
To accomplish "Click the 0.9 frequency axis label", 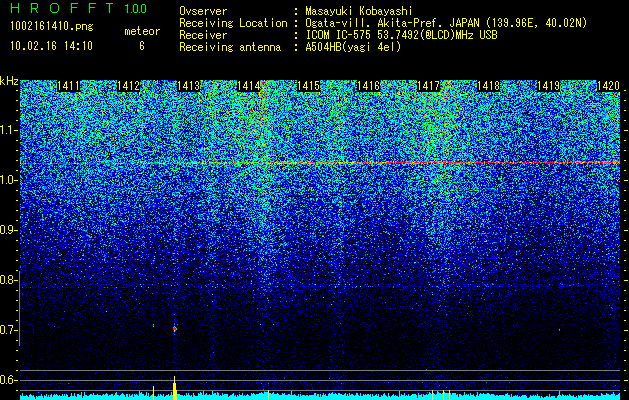I will [x=8, y=230].
